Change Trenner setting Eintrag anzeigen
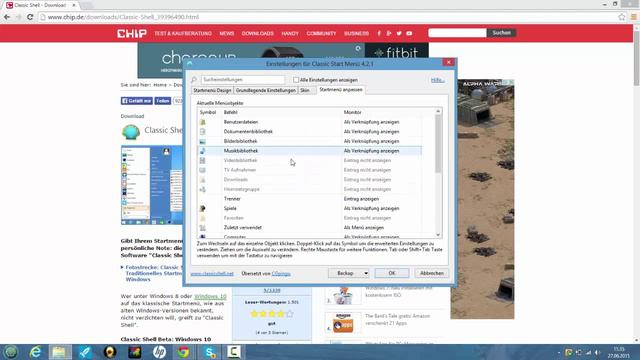 pos(361,199)
